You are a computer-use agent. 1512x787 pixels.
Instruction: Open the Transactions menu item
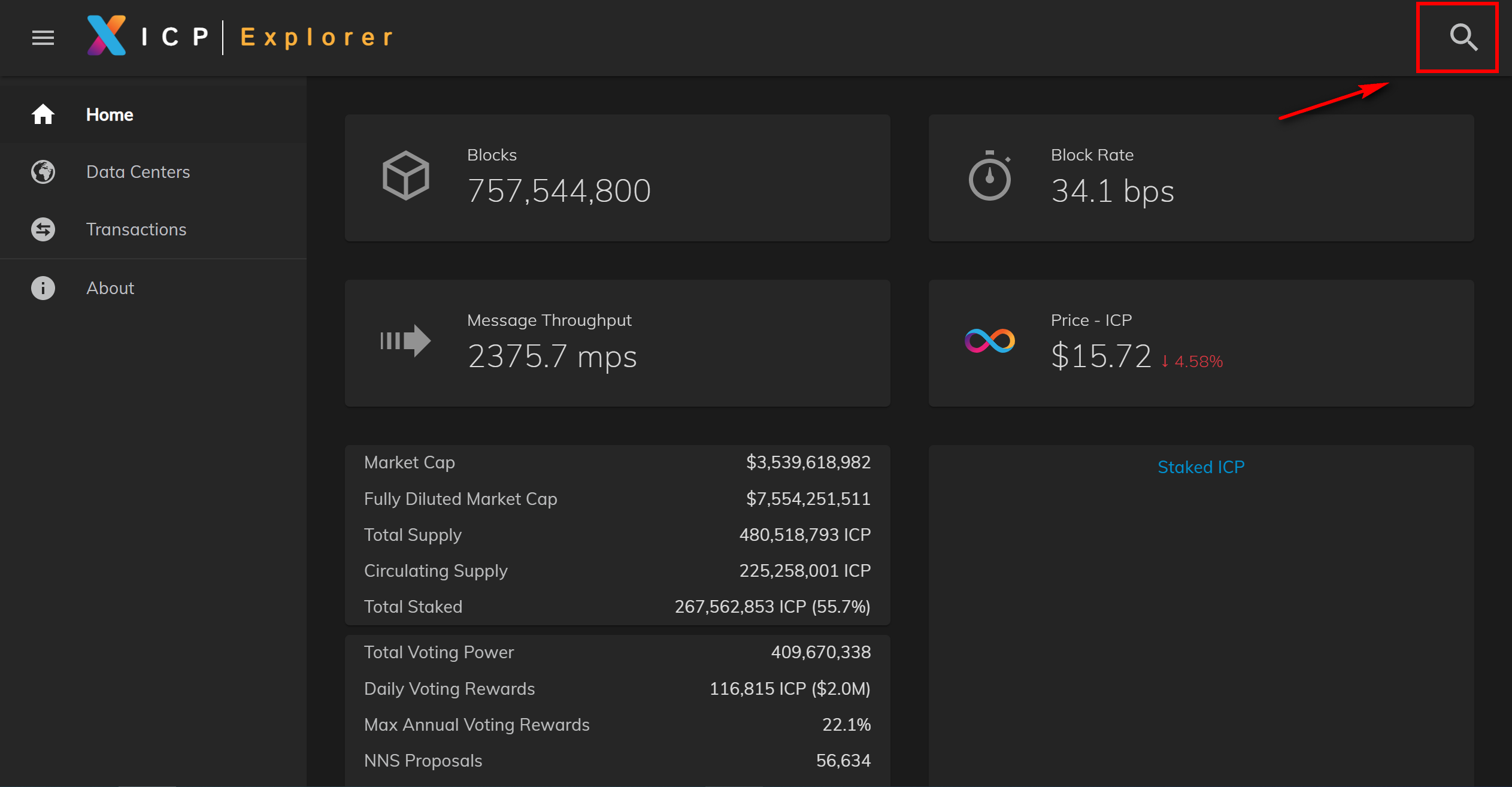point(136,229)
